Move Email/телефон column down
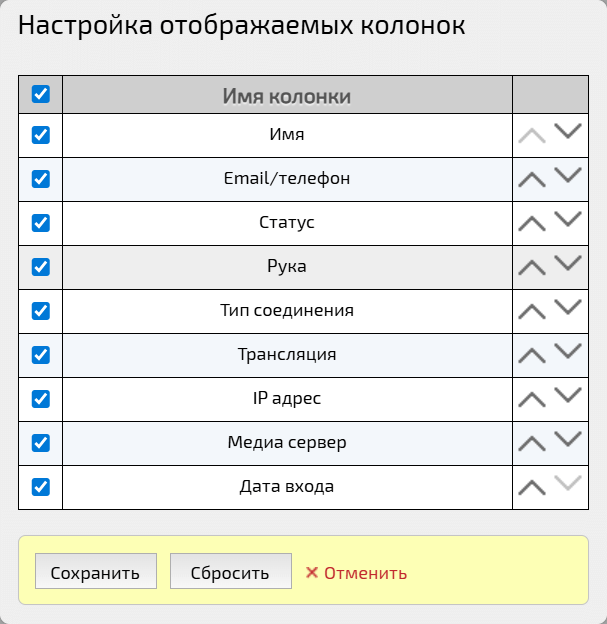Screen dimensions: 607x624 (568, 175)
